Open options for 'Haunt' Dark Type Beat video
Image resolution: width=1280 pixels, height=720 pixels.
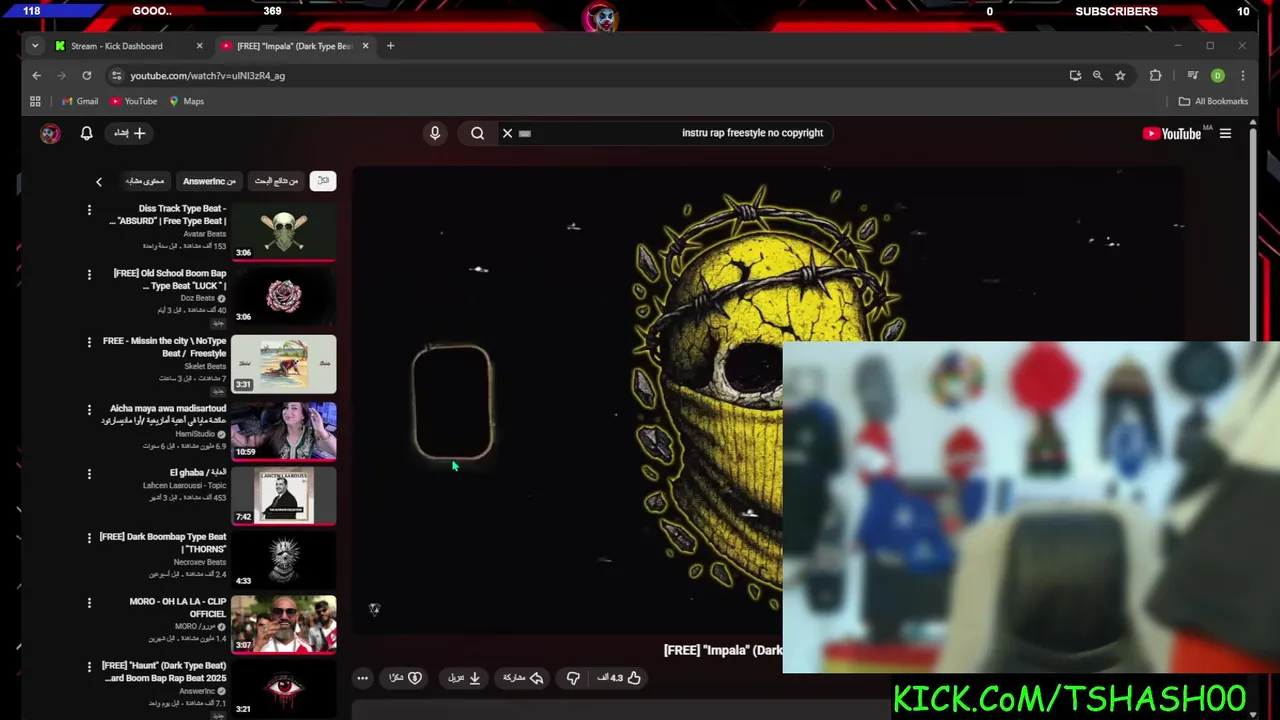pos(89,666)
